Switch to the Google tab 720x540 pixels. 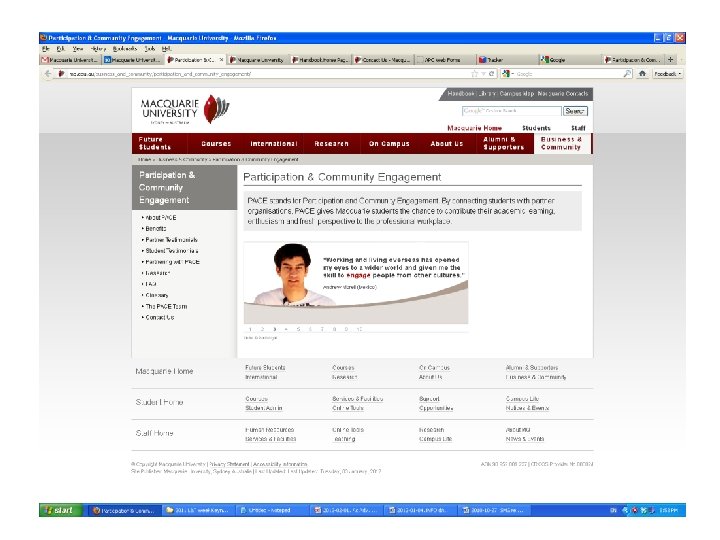tap(569, 60)
